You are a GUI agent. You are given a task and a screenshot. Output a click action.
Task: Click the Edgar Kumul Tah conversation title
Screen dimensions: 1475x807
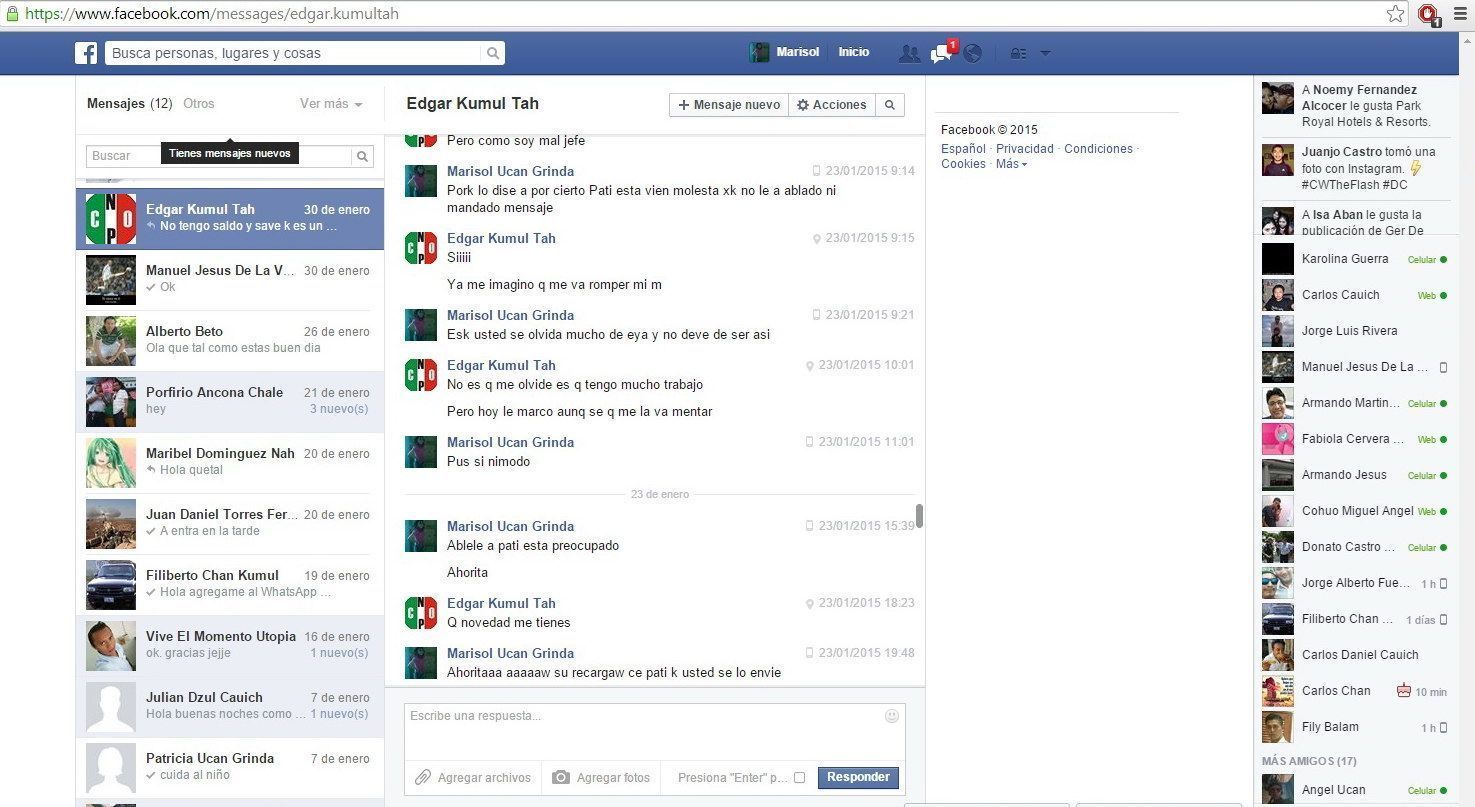(x=472, y=104)
